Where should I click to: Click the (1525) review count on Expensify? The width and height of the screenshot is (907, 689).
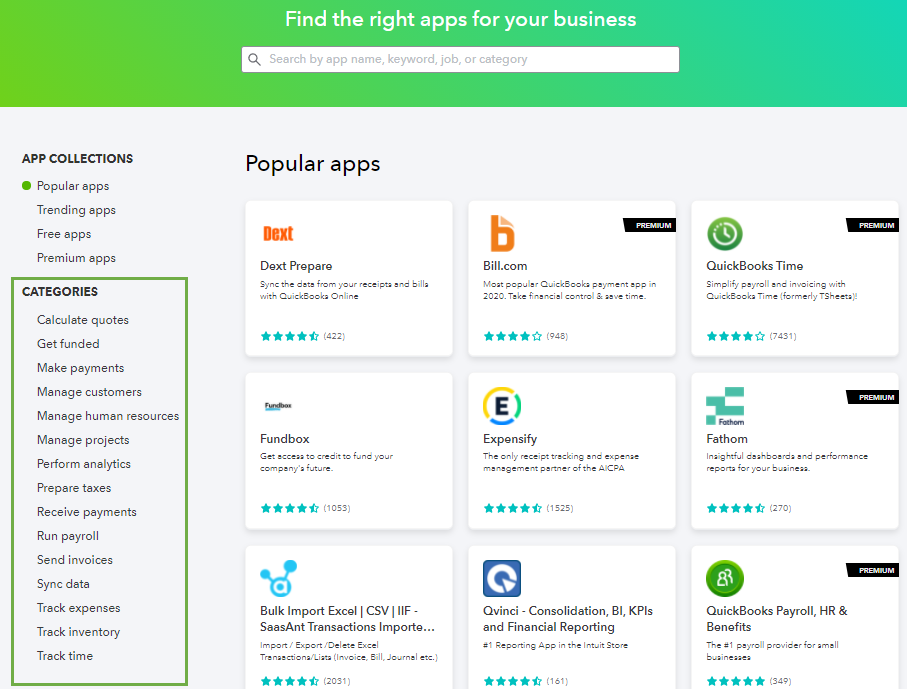tap(560, 509)
